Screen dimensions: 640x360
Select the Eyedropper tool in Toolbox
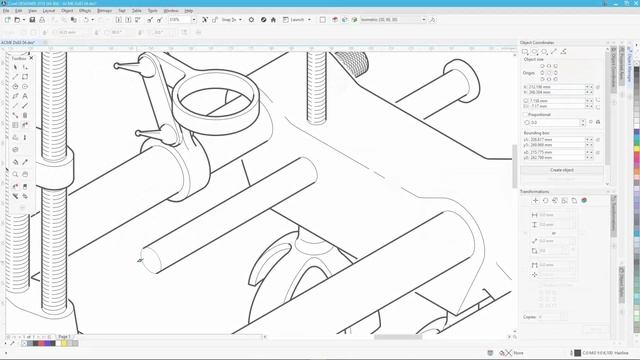[x=25, y=162]
